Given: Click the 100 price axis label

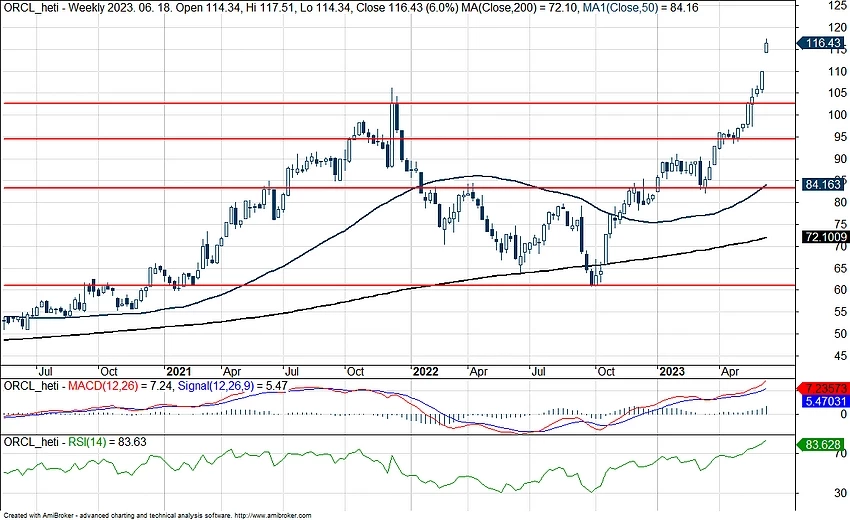Looking at the screenshot, I should [x=838, y=115].
